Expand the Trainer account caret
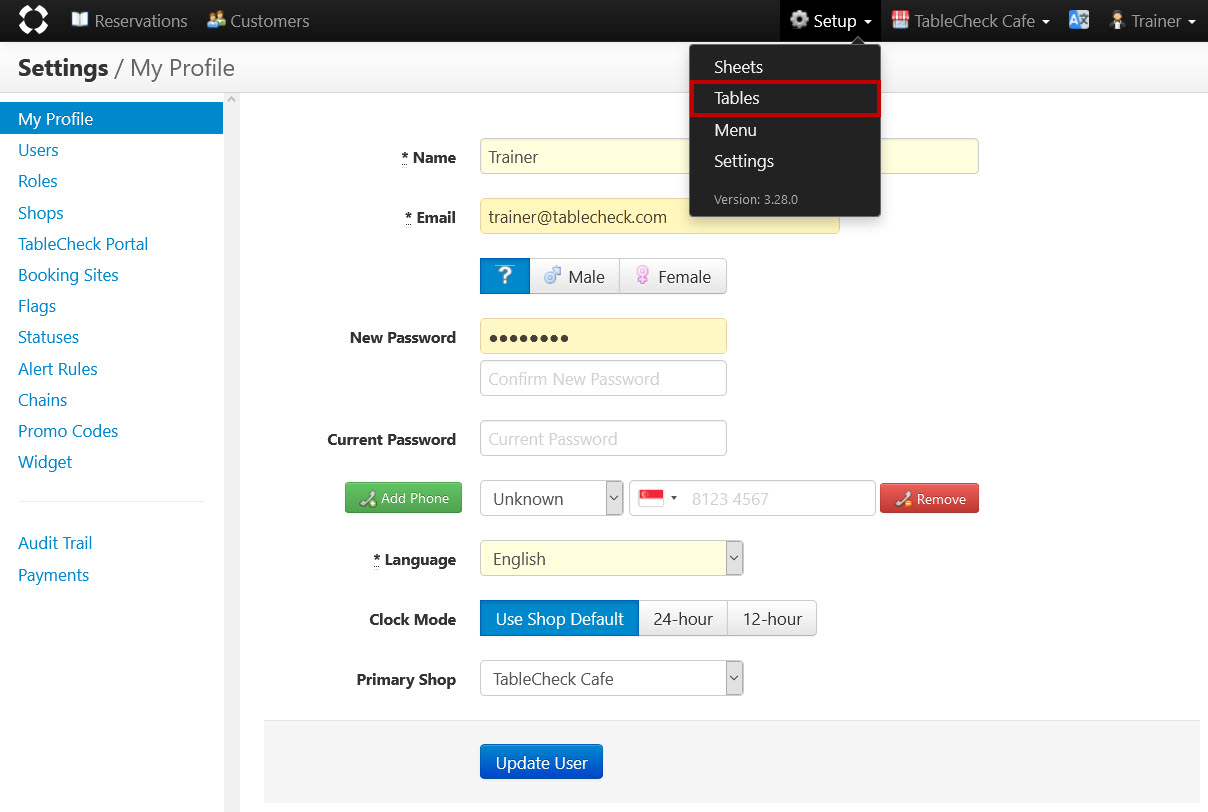 1192,22
